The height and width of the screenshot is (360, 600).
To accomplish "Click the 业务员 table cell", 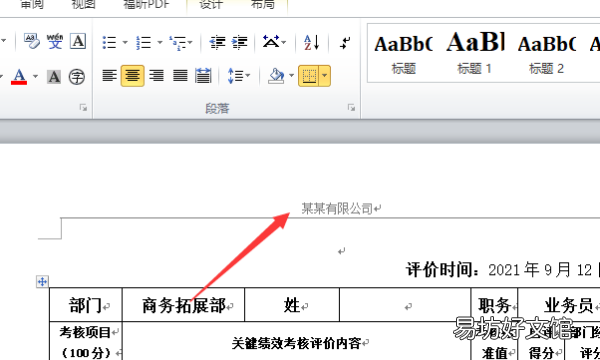I will click(559, 305).
